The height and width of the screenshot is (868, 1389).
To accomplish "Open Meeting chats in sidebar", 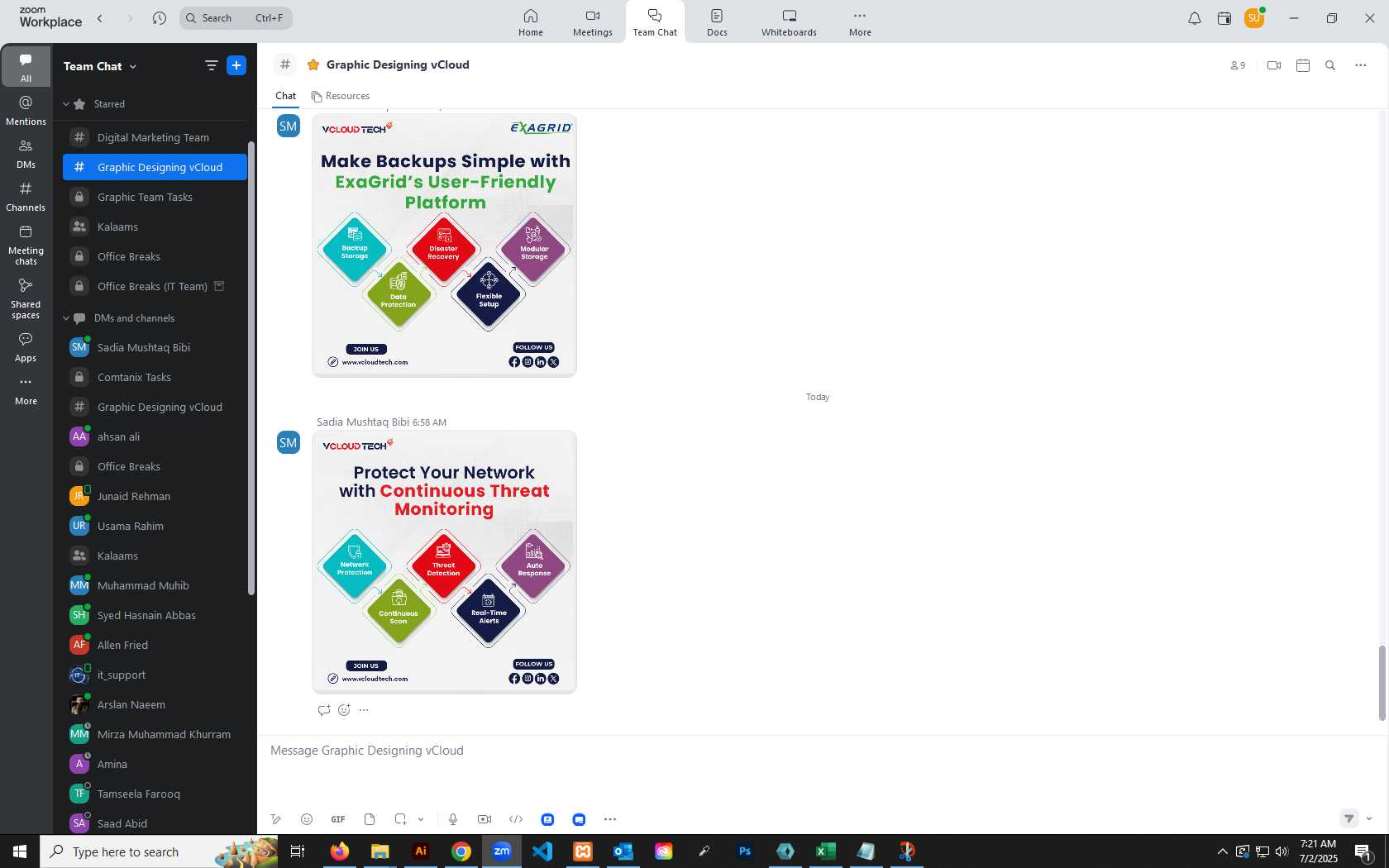I will pyautogui.click(x=26, y=245).
